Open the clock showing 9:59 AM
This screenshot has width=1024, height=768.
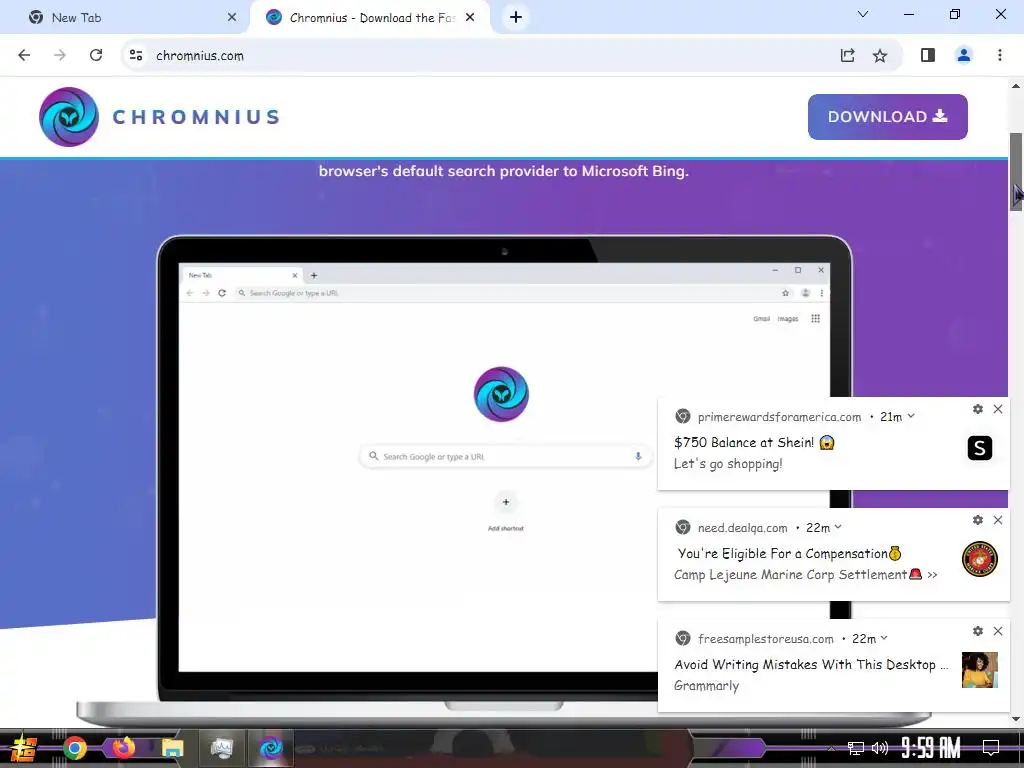coord(931,747)
